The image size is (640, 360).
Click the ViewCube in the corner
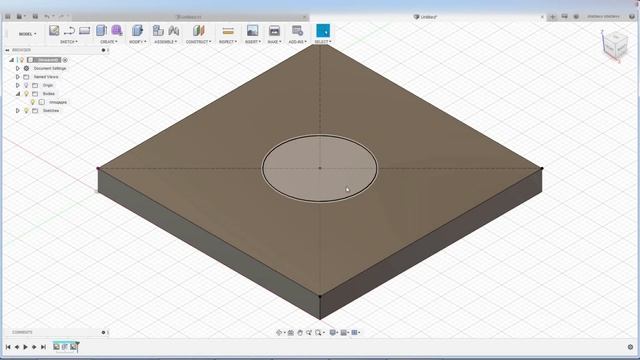615,45
